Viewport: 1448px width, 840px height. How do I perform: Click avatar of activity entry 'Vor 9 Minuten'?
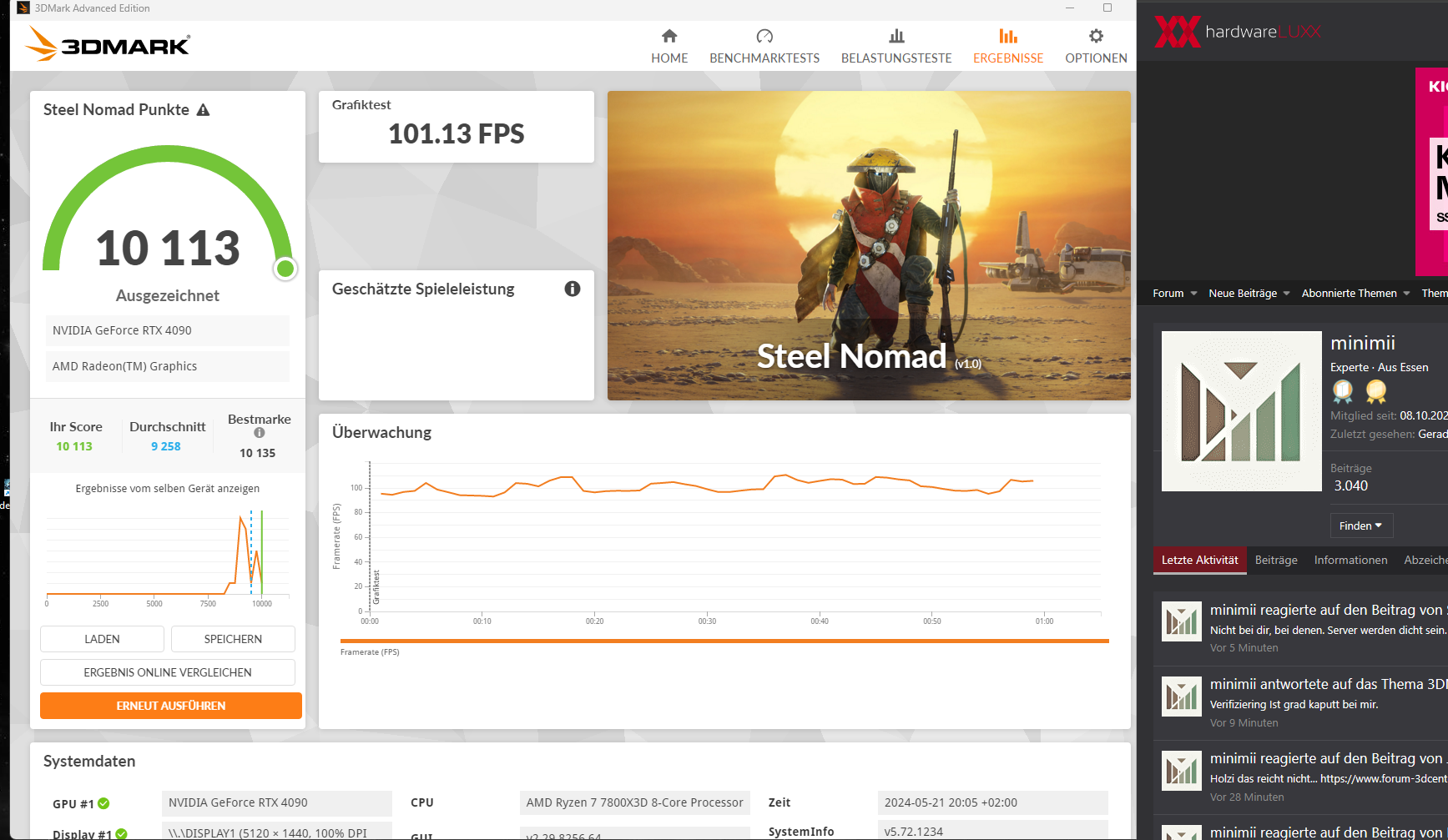(x=1182, y=697)
